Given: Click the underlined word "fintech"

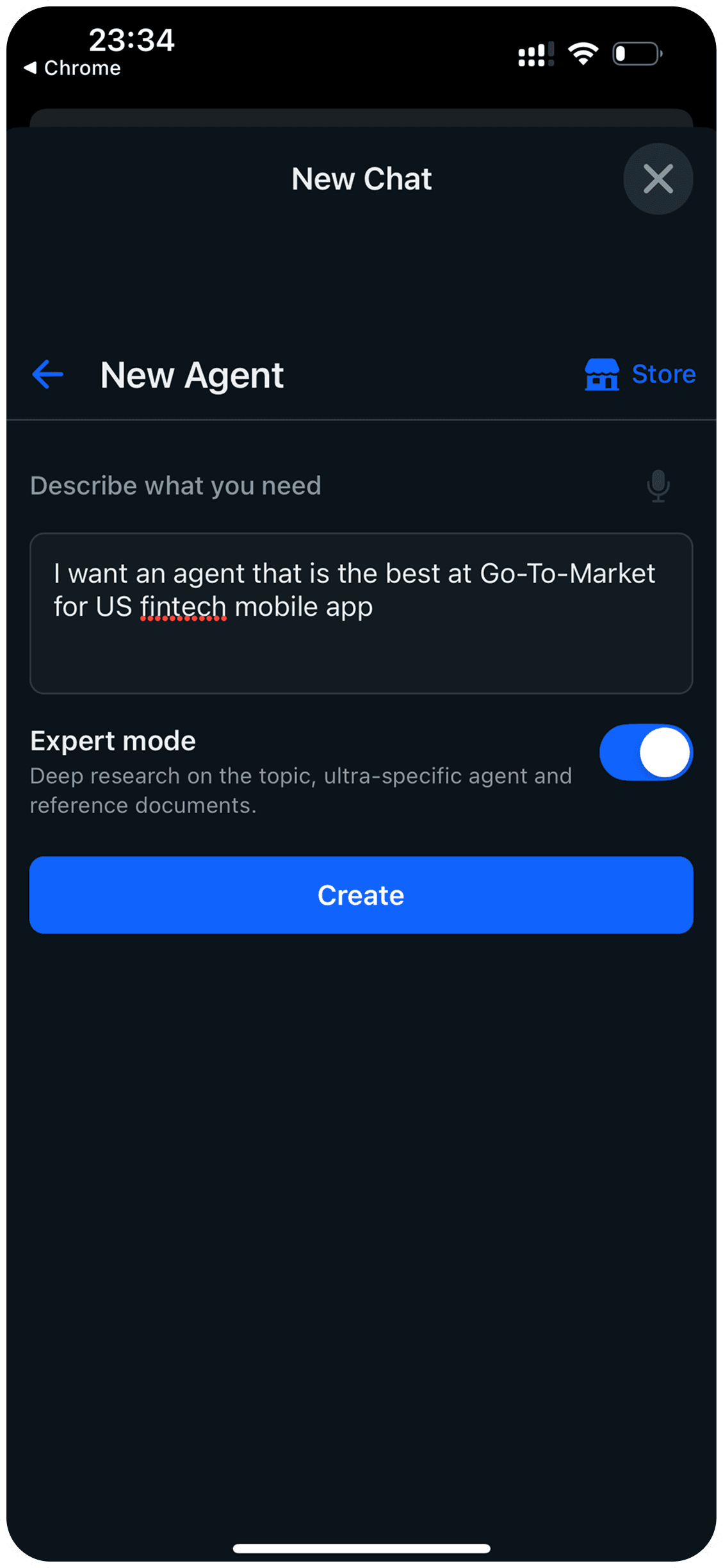Looking at the screenshot, I should (183, 607).
